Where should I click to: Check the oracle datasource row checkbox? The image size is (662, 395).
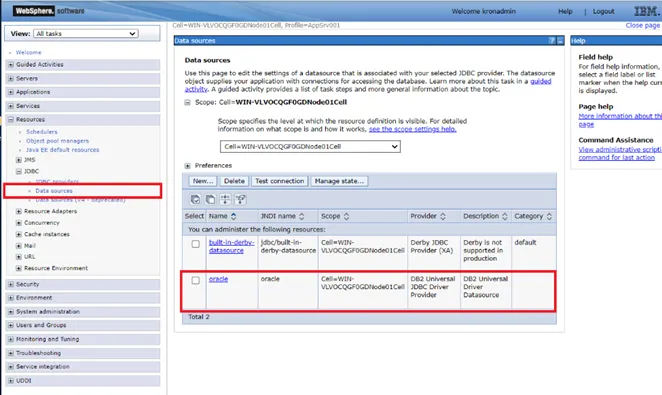click(x=195, y=280)
